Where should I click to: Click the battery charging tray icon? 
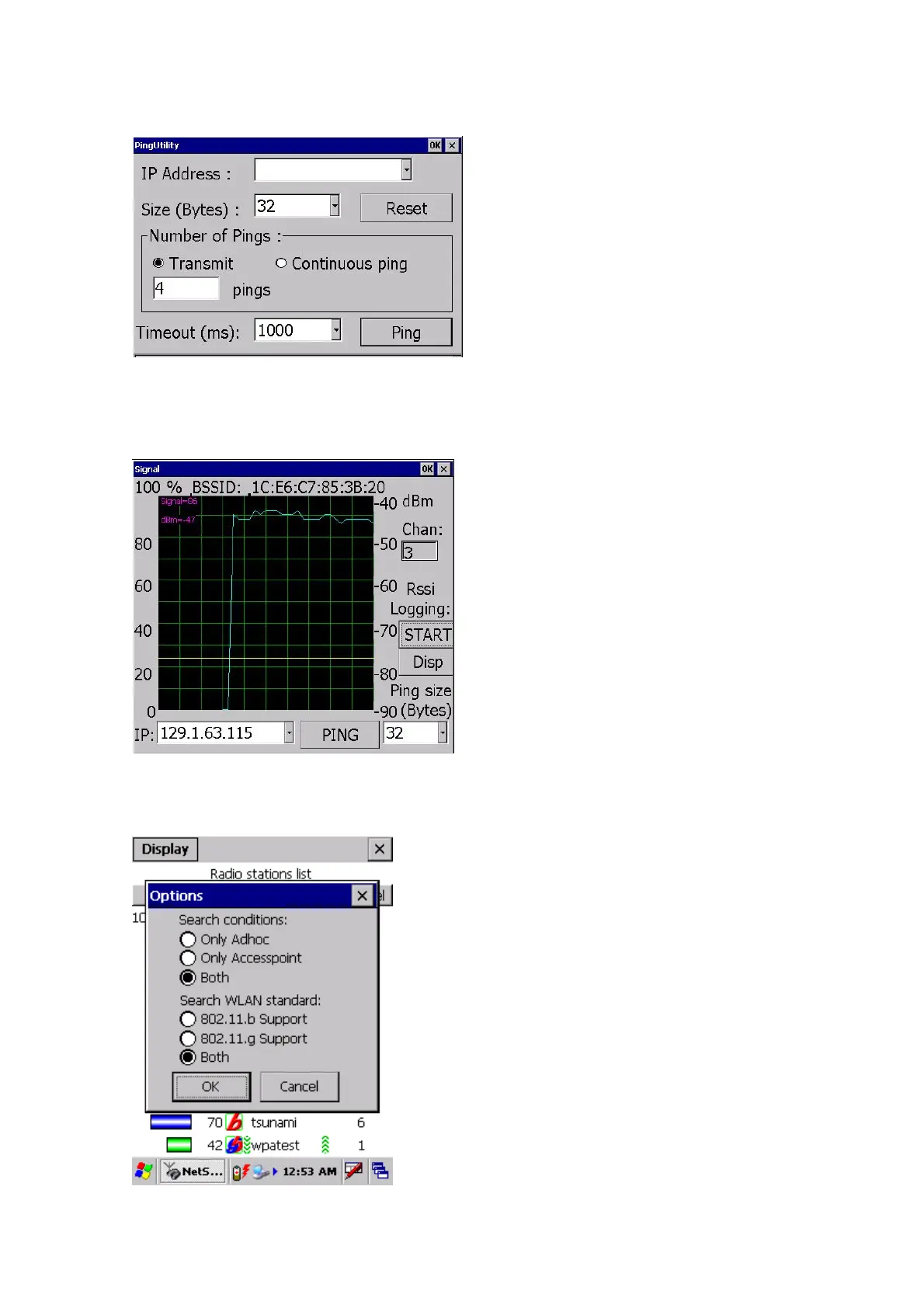(x=240, y=1171)
